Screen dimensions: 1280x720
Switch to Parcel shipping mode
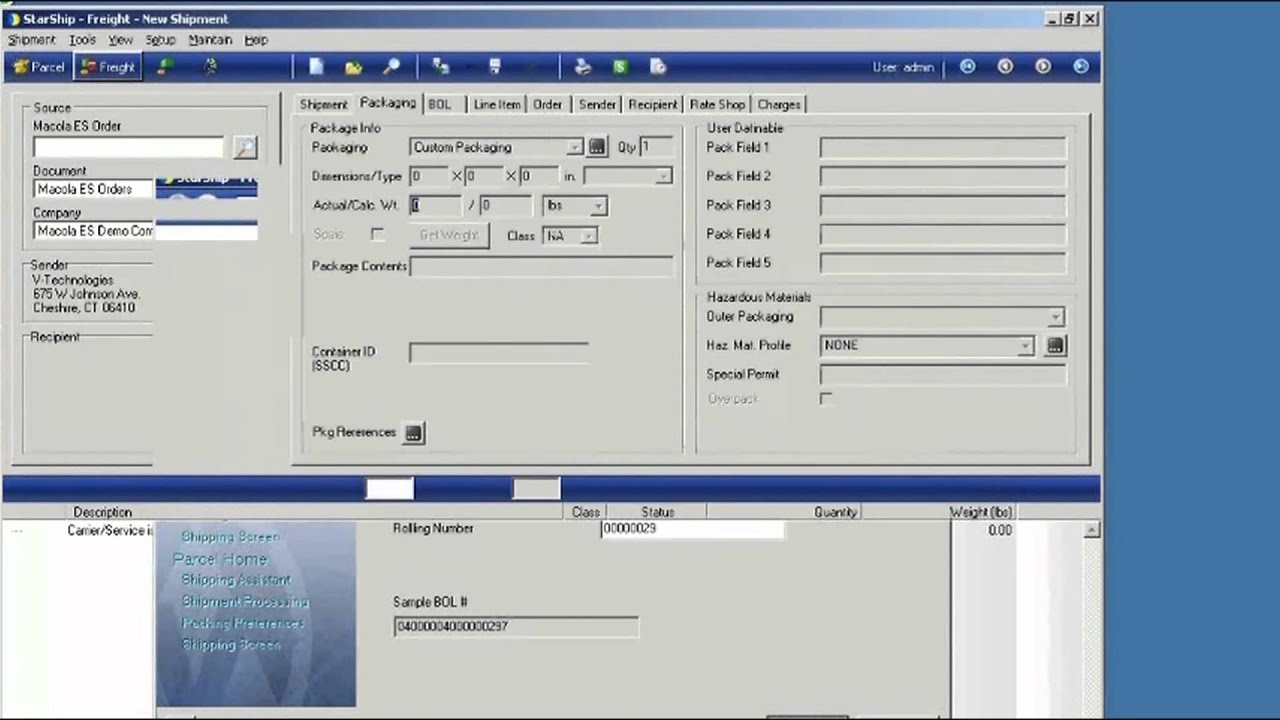click(39, 67)
